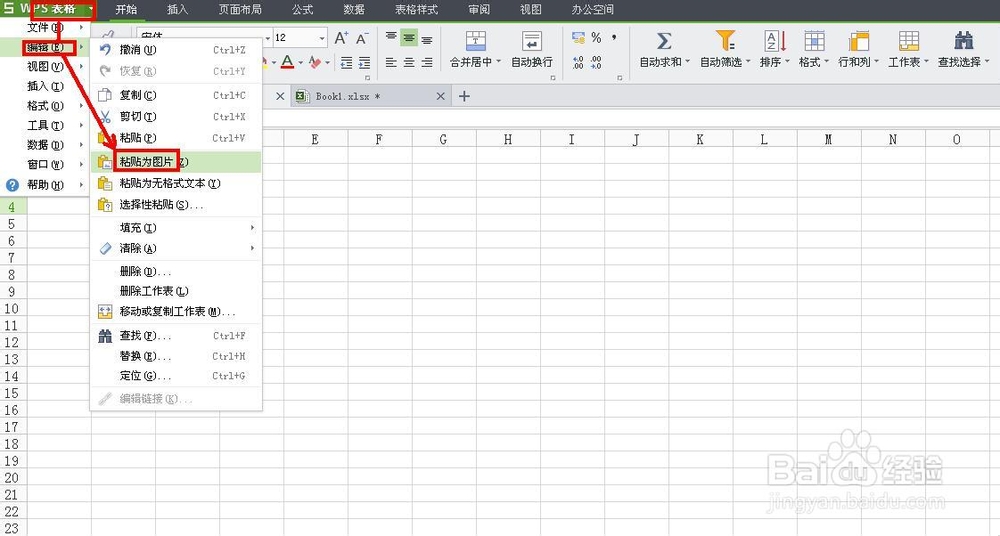Click the Find and Select binoculars icon
The width and height of the screenshot is (1000, 536).
click(964, 41)
